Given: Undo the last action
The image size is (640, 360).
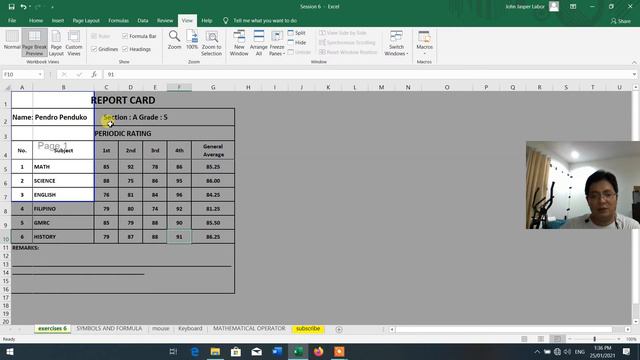Looking at the screenshot, I should pos(23,7).
